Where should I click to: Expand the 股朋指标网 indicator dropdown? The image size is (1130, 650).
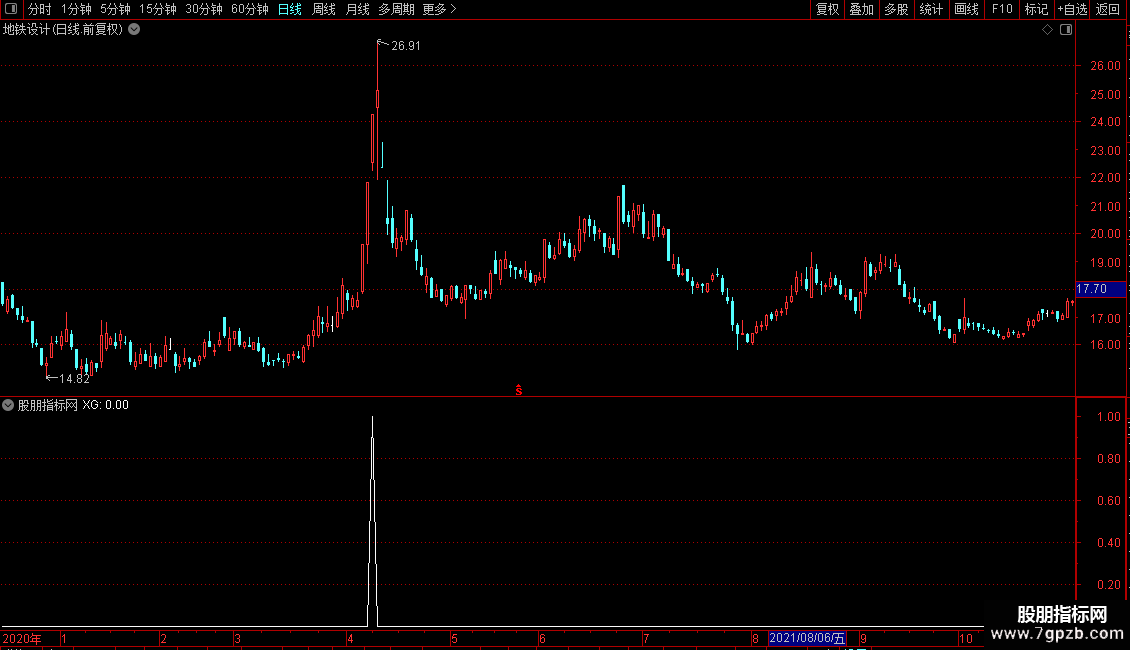[x=8, y=405]
